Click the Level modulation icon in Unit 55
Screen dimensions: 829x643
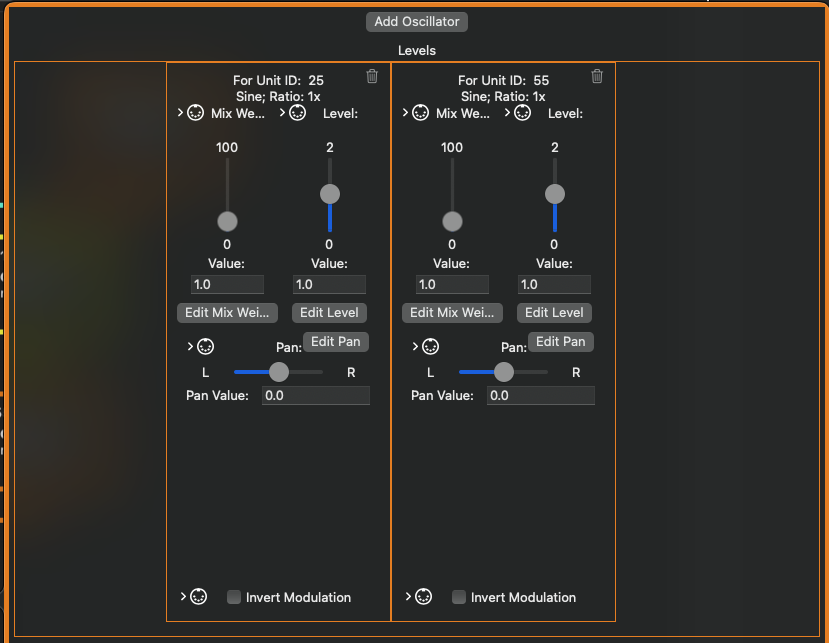point(523,113)
